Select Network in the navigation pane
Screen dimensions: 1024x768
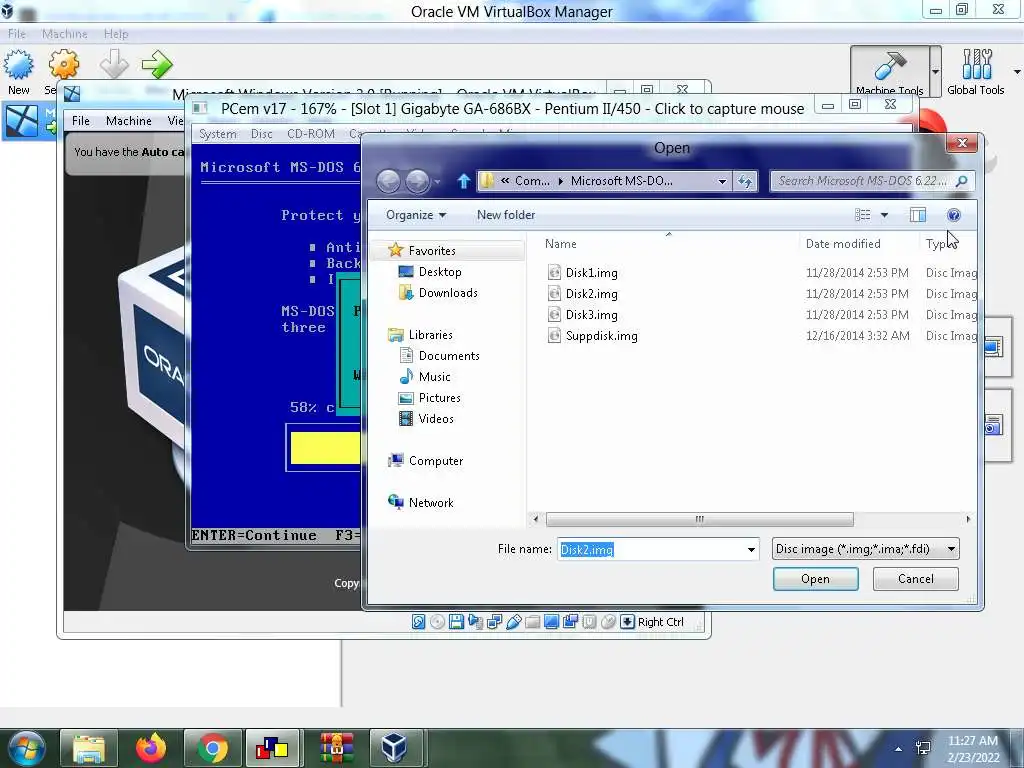[x=430, y=502]
